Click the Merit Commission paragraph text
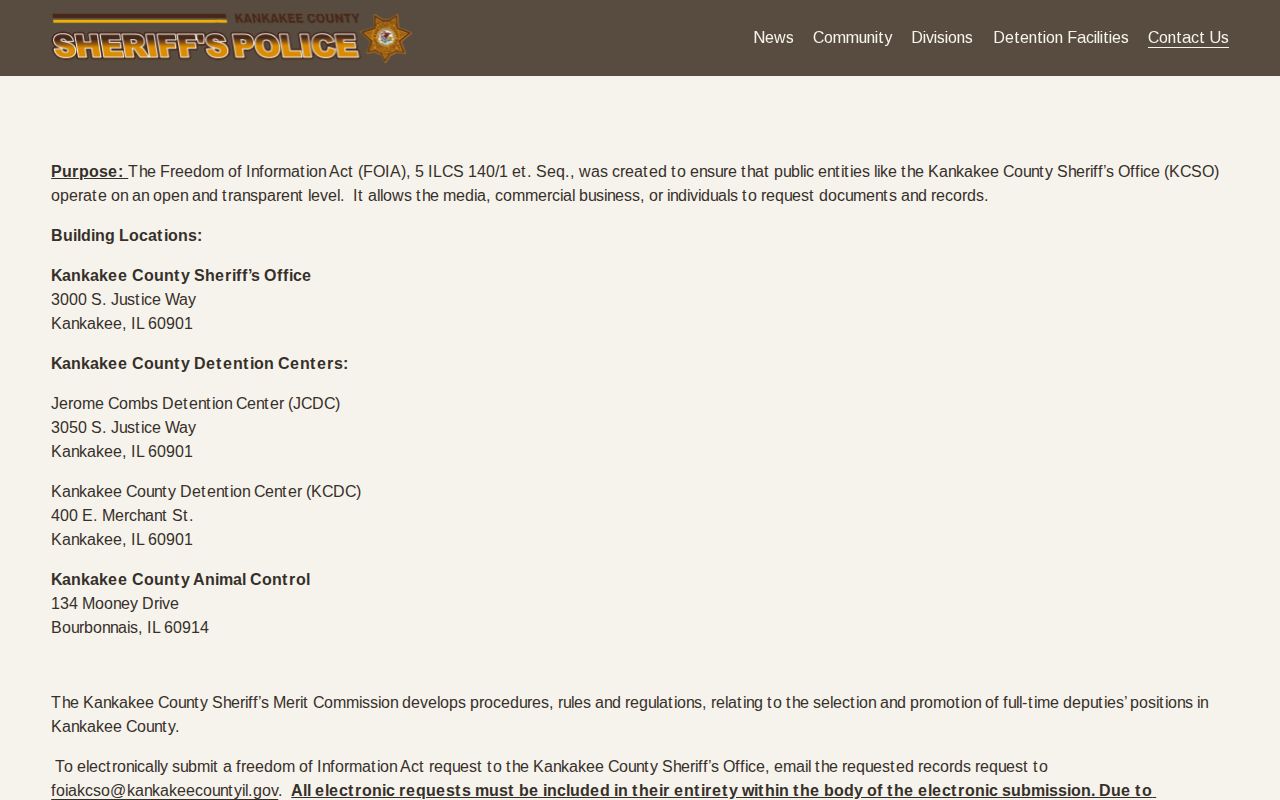Viewport: 1280px width, 800px height. pyautogui.click(x=630, y=714)
